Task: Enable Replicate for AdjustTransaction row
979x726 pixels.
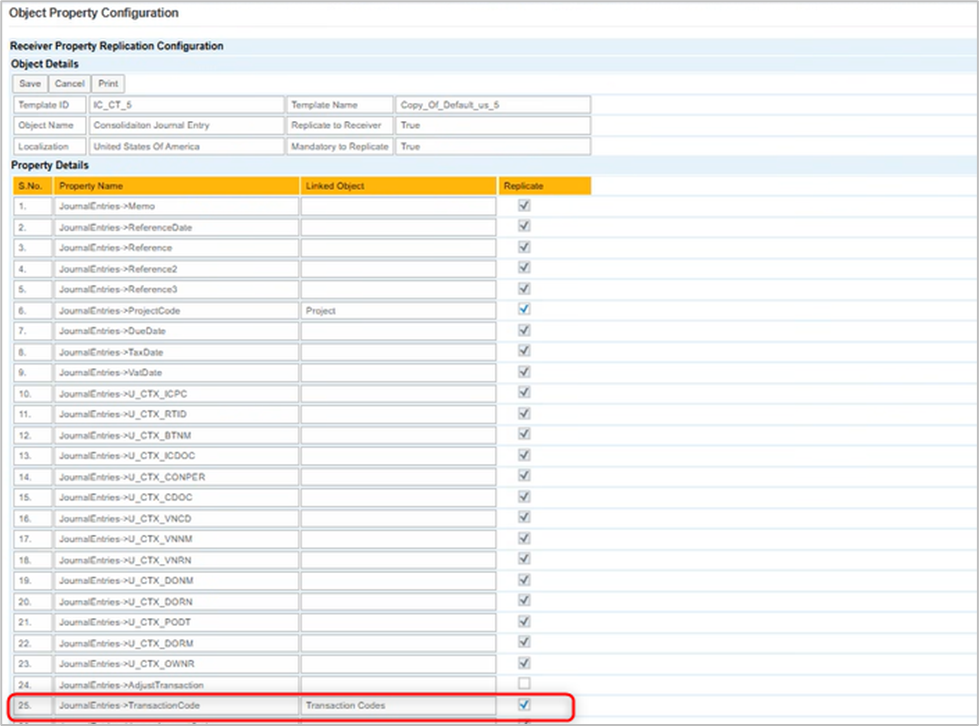Action: 524,684
